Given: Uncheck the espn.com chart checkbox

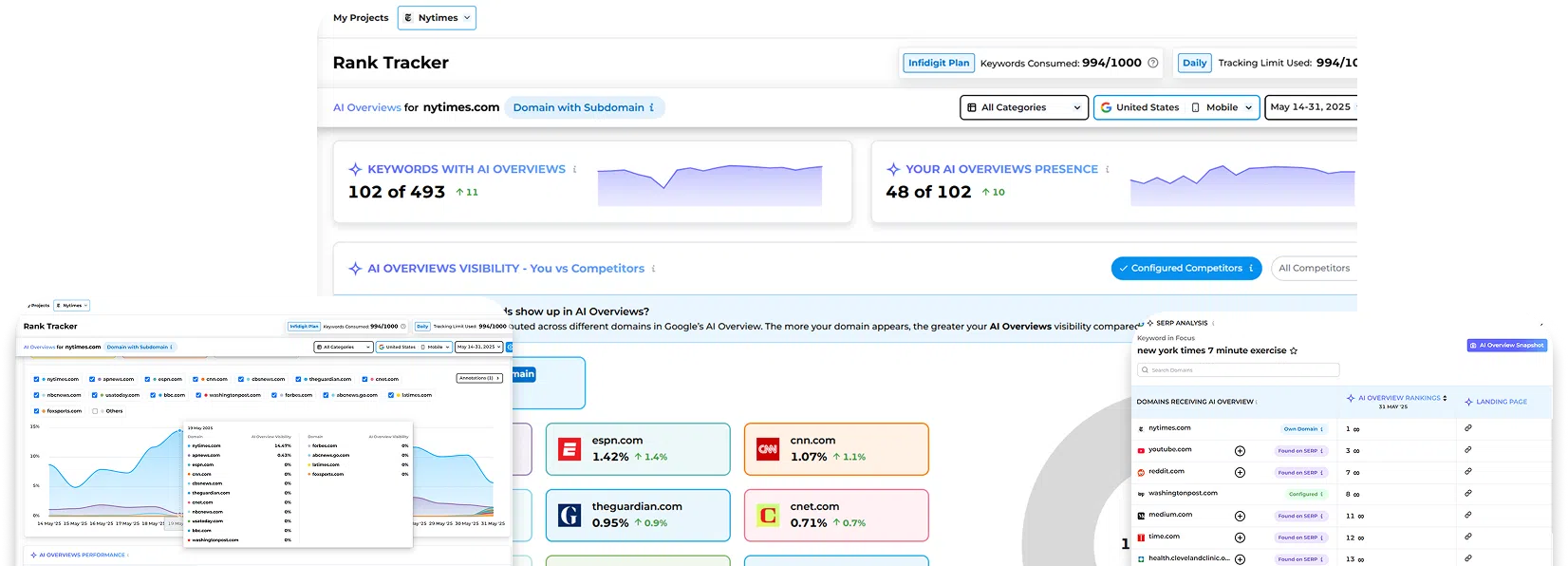Looking at the screenshot, I should coord(147,379).
